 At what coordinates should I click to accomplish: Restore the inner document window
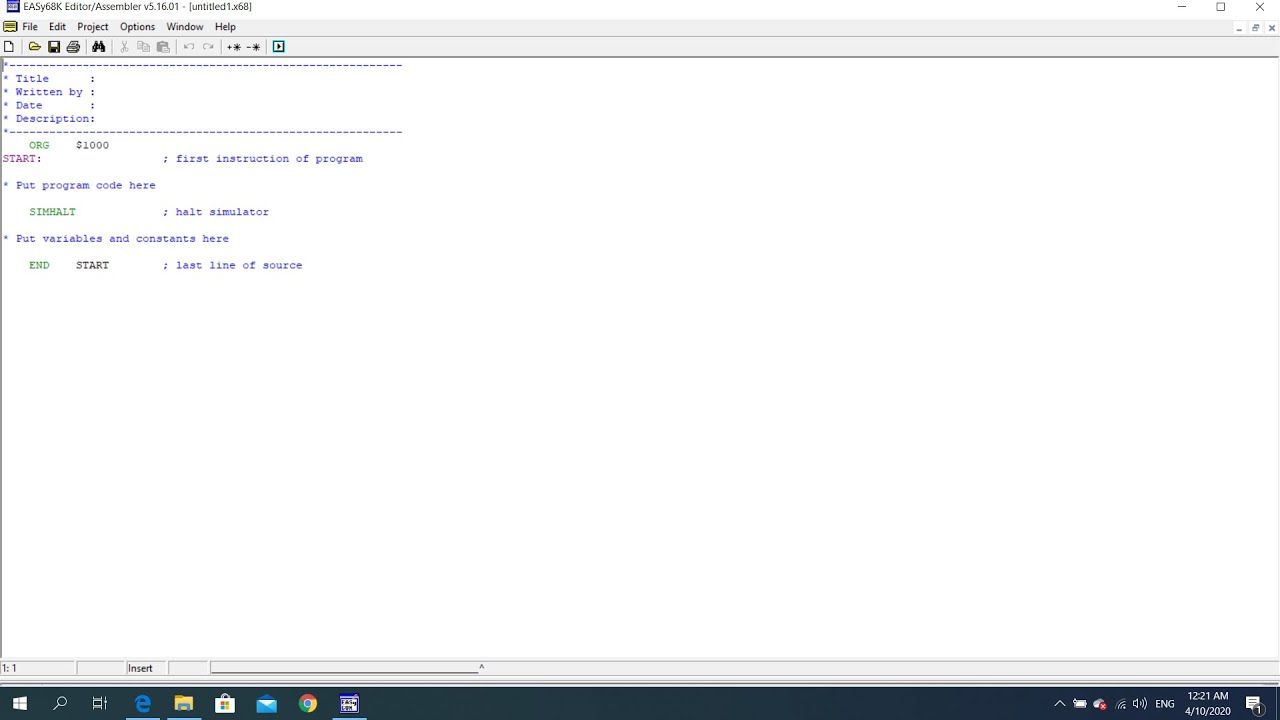coord(1255,28)
